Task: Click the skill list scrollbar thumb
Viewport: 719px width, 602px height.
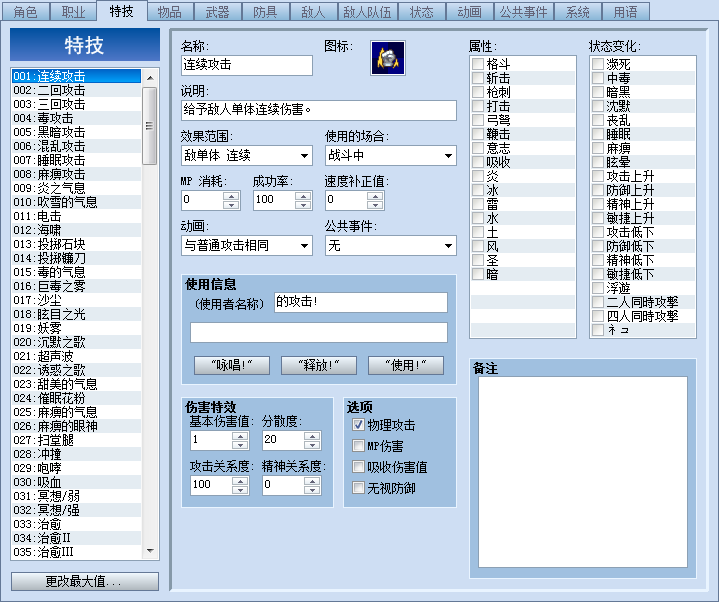Action: pos(149,125)
